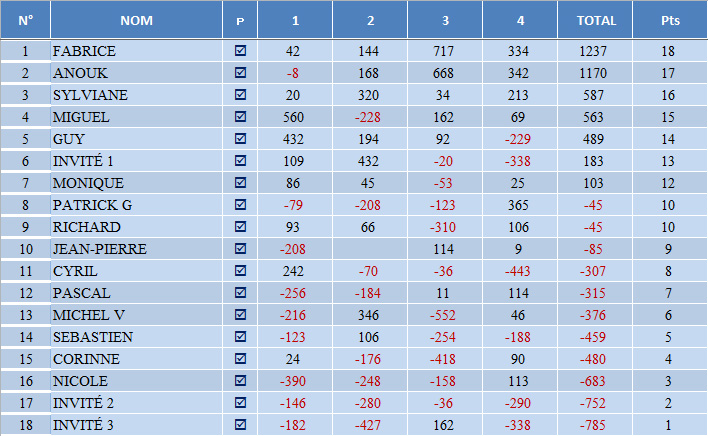Screen dimensions: 708x436
Task: Toggle the checkbox for MIGUEL
Action: [x=240, y=117]
